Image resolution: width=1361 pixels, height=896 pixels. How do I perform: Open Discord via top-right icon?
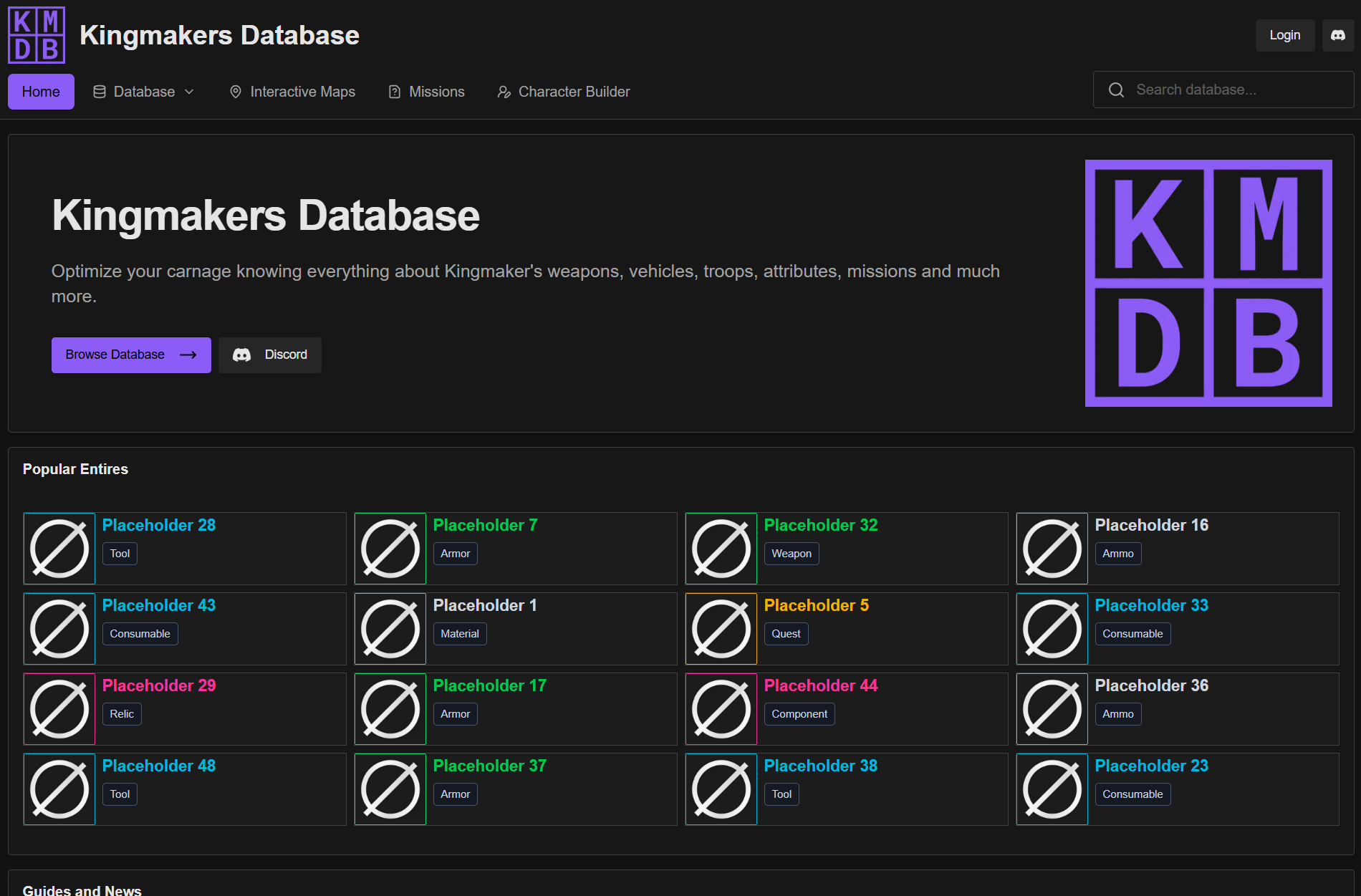[x=1337, y=35]
